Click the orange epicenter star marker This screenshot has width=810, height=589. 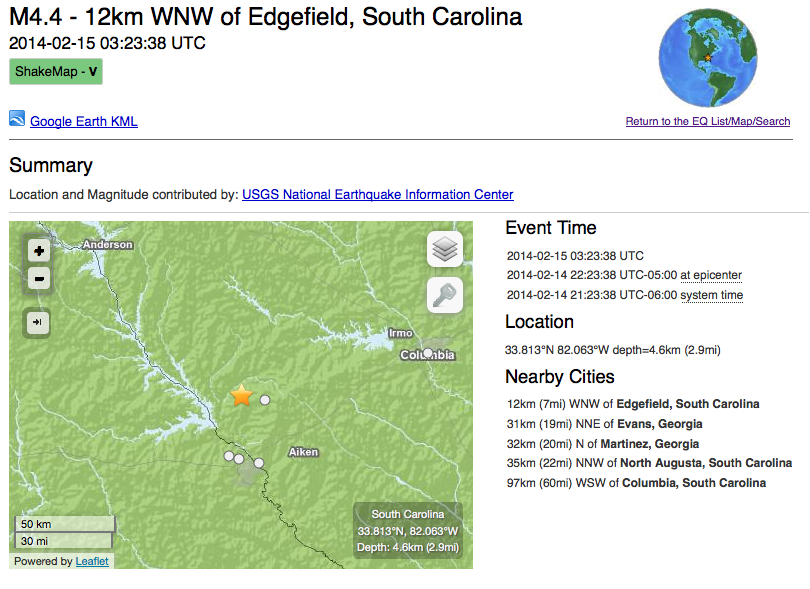point(242,396)
